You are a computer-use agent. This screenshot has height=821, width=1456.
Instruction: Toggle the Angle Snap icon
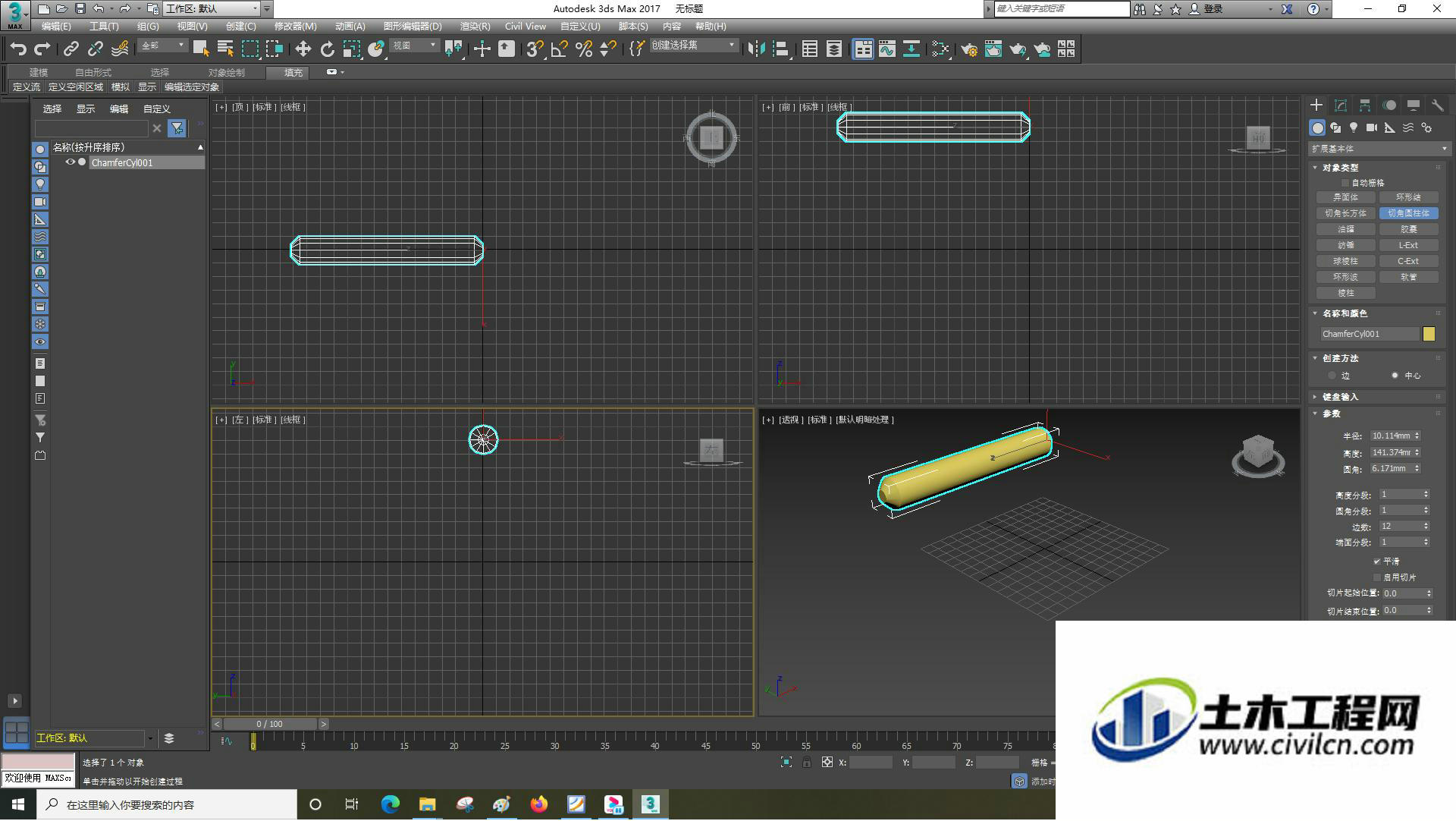560,49
